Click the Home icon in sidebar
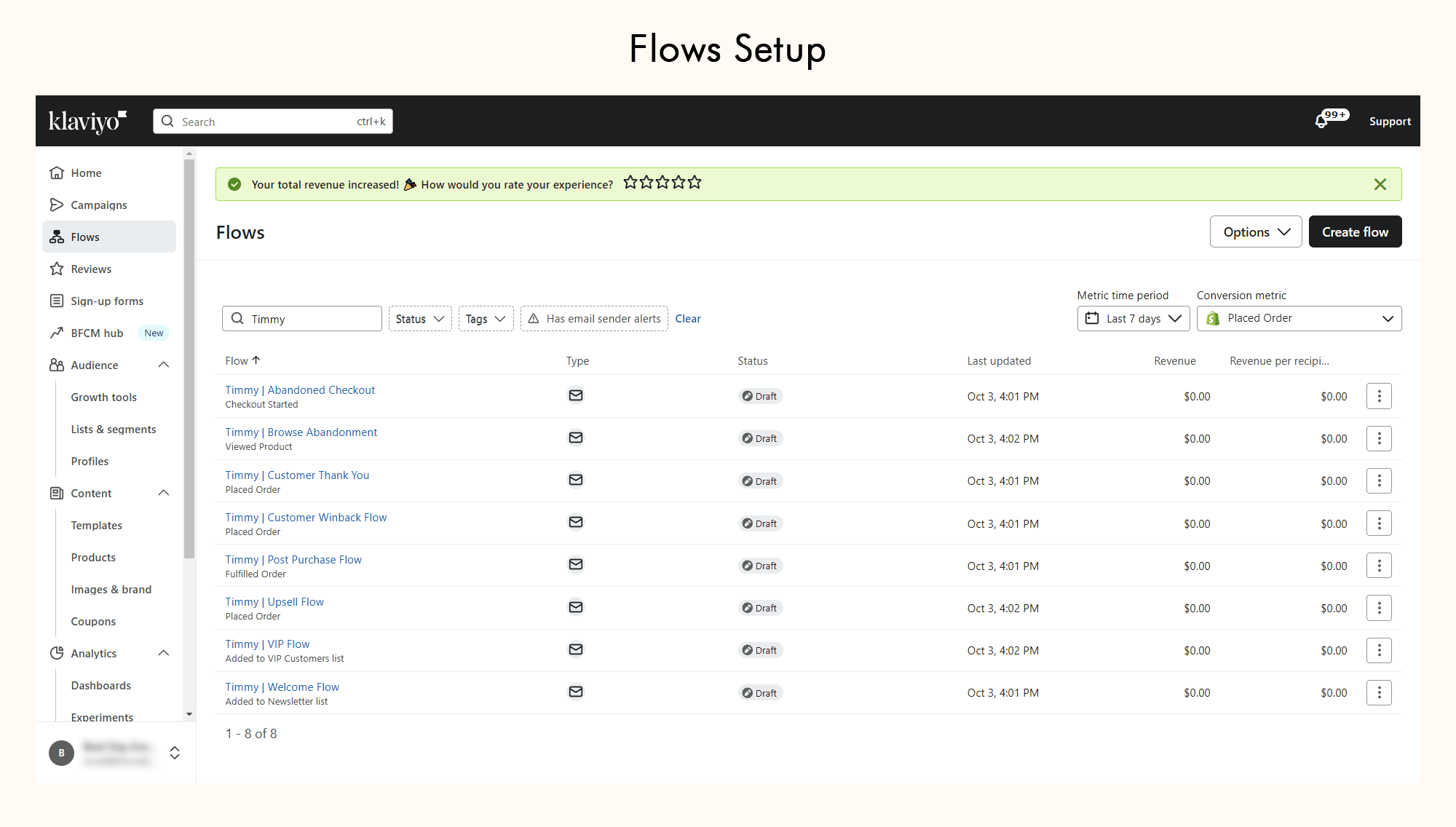This screenshot has width=1456, height=827. click(x=57, y=173)
